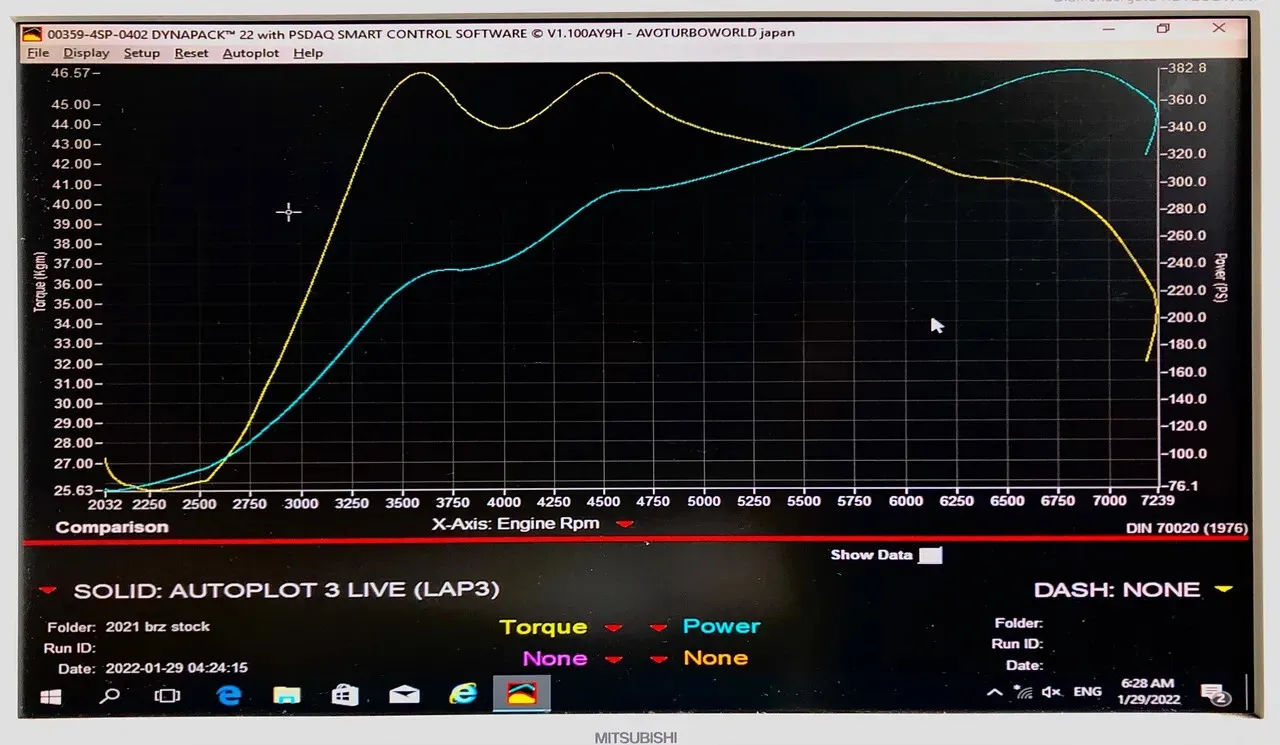The height and width of the screenshot is (745, 1280).
Task: Toggle the Show Data checkbox
Action: point(930,555)
